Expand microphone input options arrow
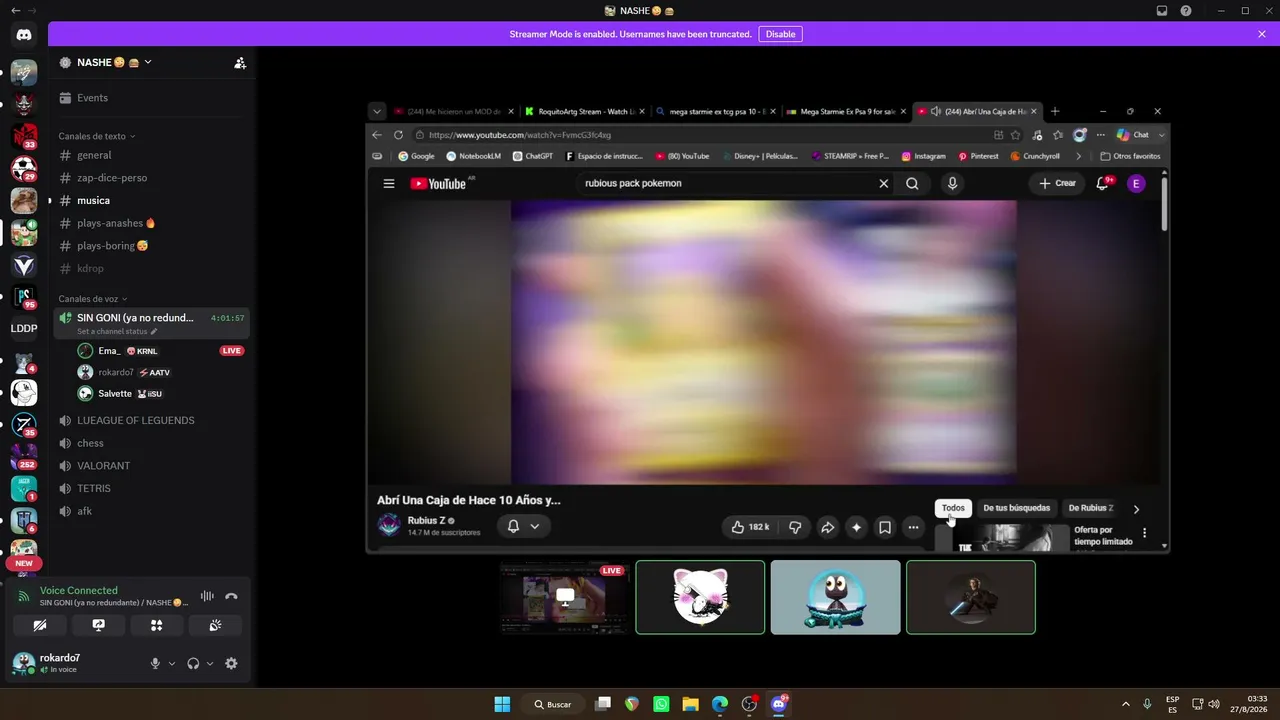 click(x=172, y=664)
